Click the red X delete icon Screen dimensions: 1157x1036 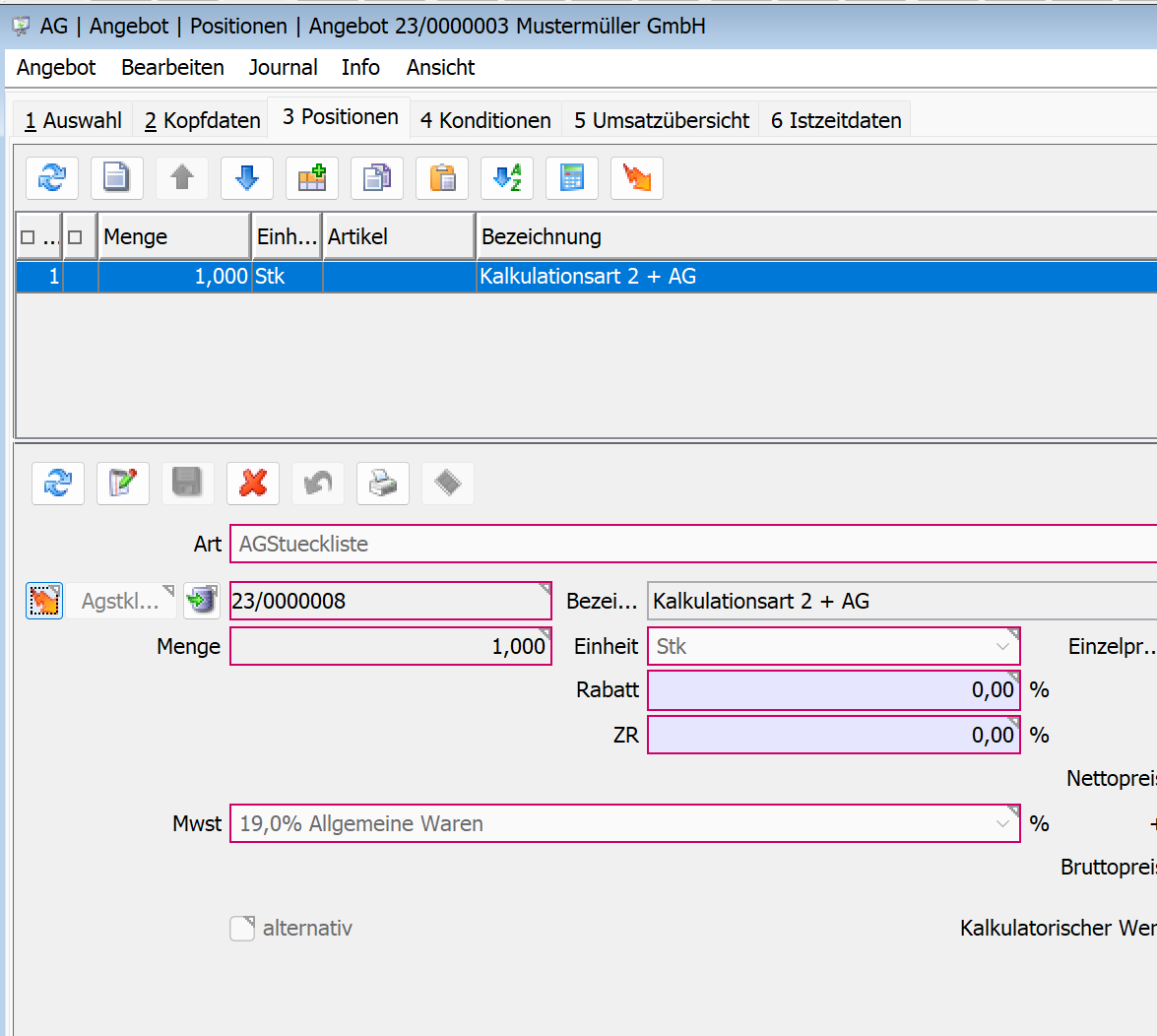(253, 484)
